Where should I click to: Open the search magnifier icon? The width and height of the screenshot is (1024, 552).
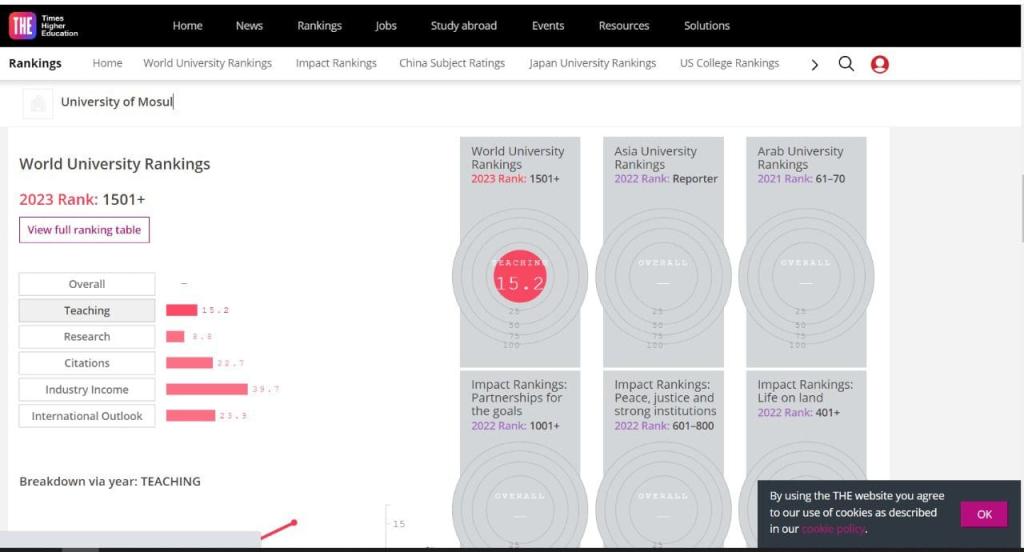[846, 64]
